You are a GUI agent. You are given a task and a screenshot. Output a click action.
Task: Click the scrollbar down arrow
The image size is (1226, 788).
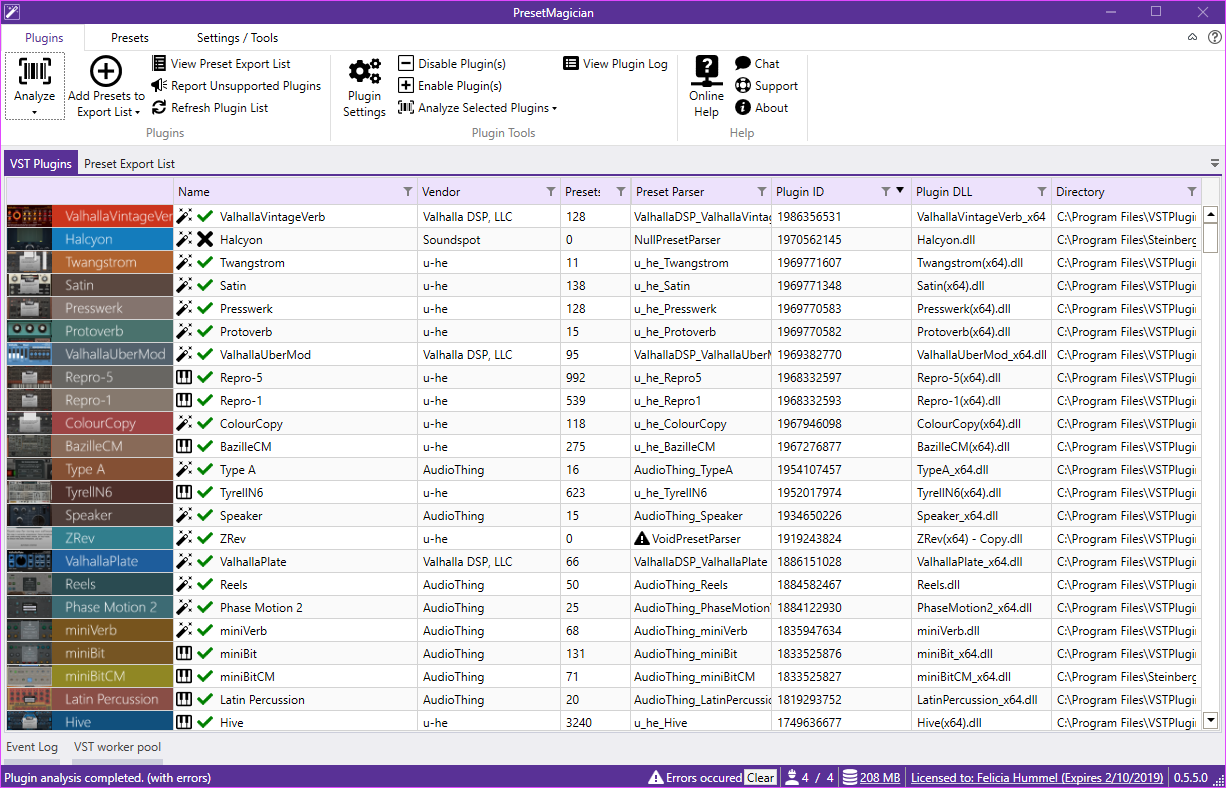tap(1210, 720)
